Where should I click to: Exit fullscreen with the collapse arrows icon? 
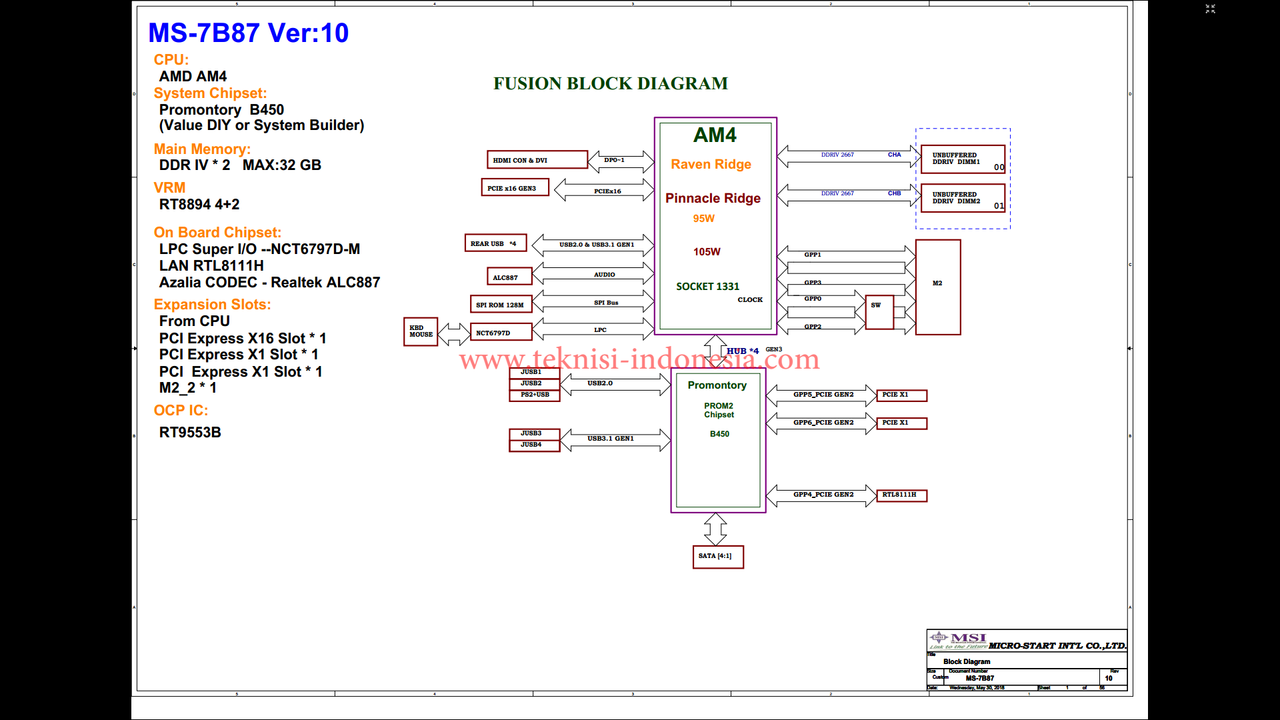tap(1210, 9)
